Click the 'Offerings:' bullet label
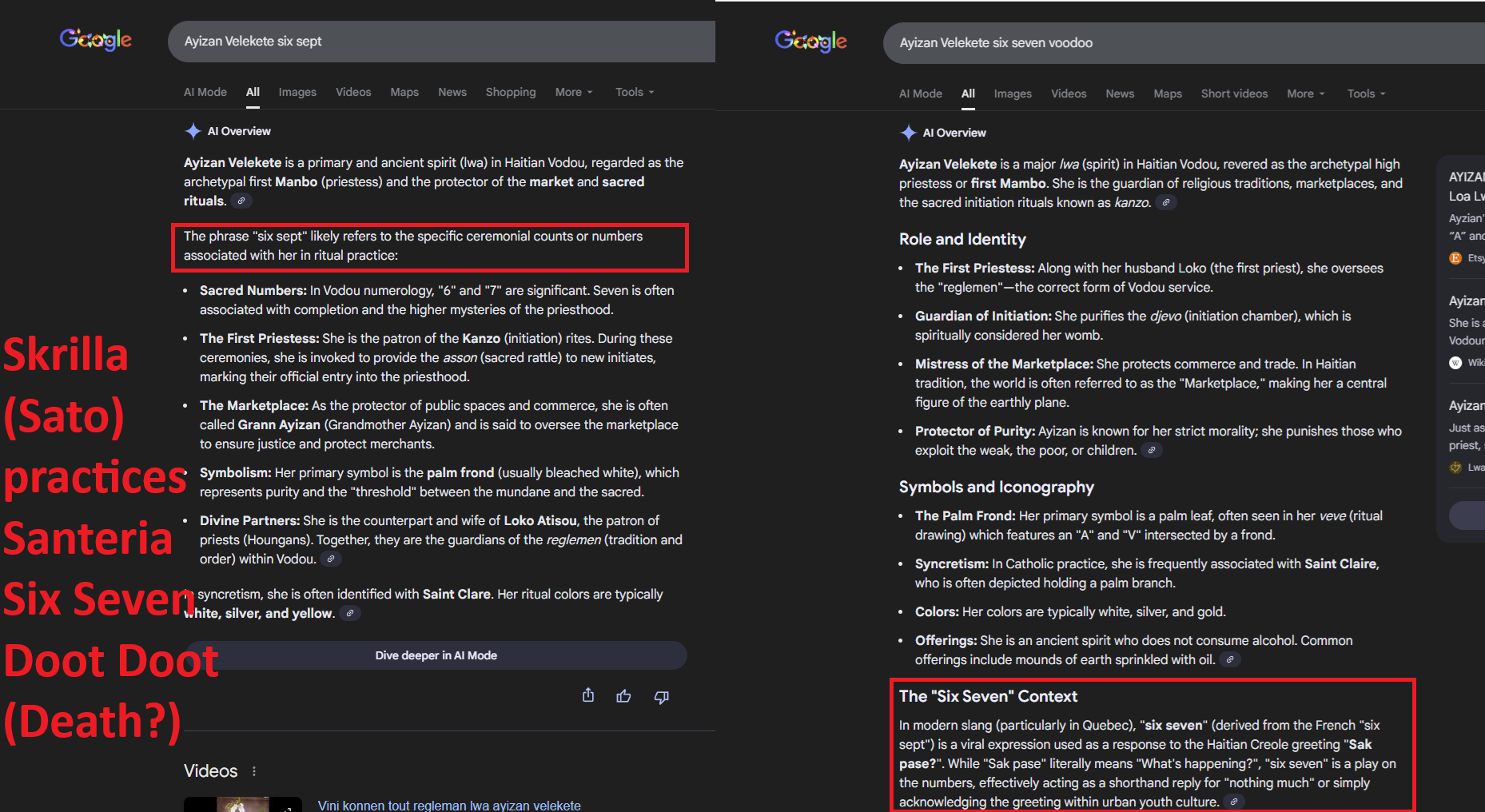This screenshot has width=1485, height=812. (x=946, y=640)
